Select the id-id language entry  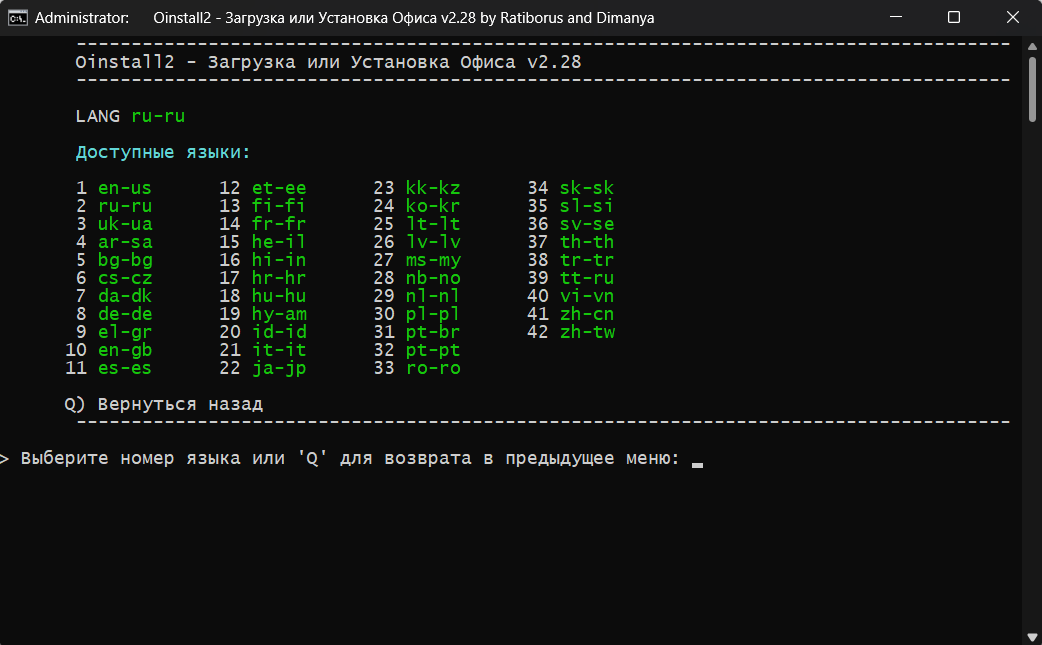tap(278, 332)
